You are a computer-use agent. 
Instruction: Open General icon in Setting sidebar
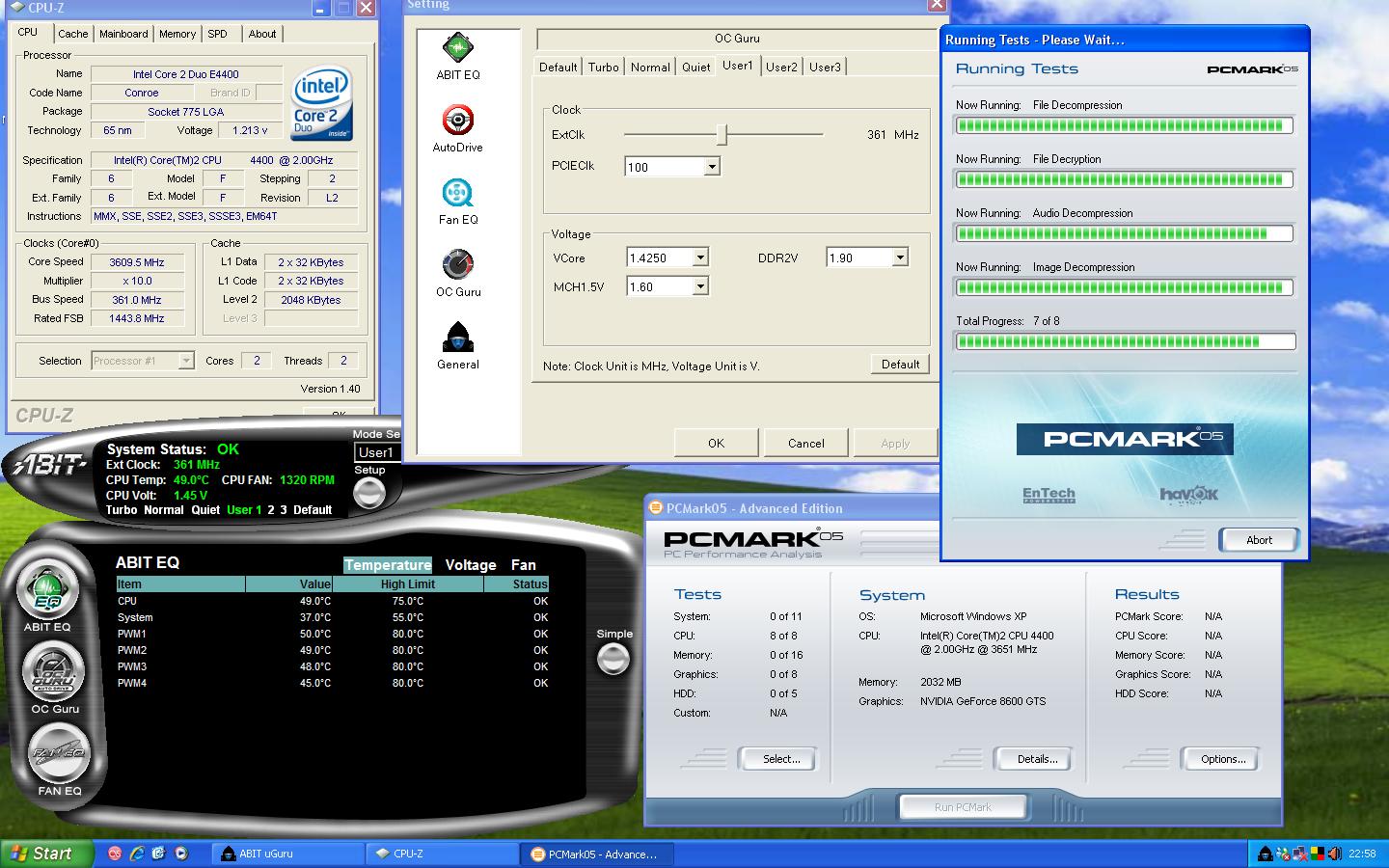pyautogui.click(x=457, y=337)
